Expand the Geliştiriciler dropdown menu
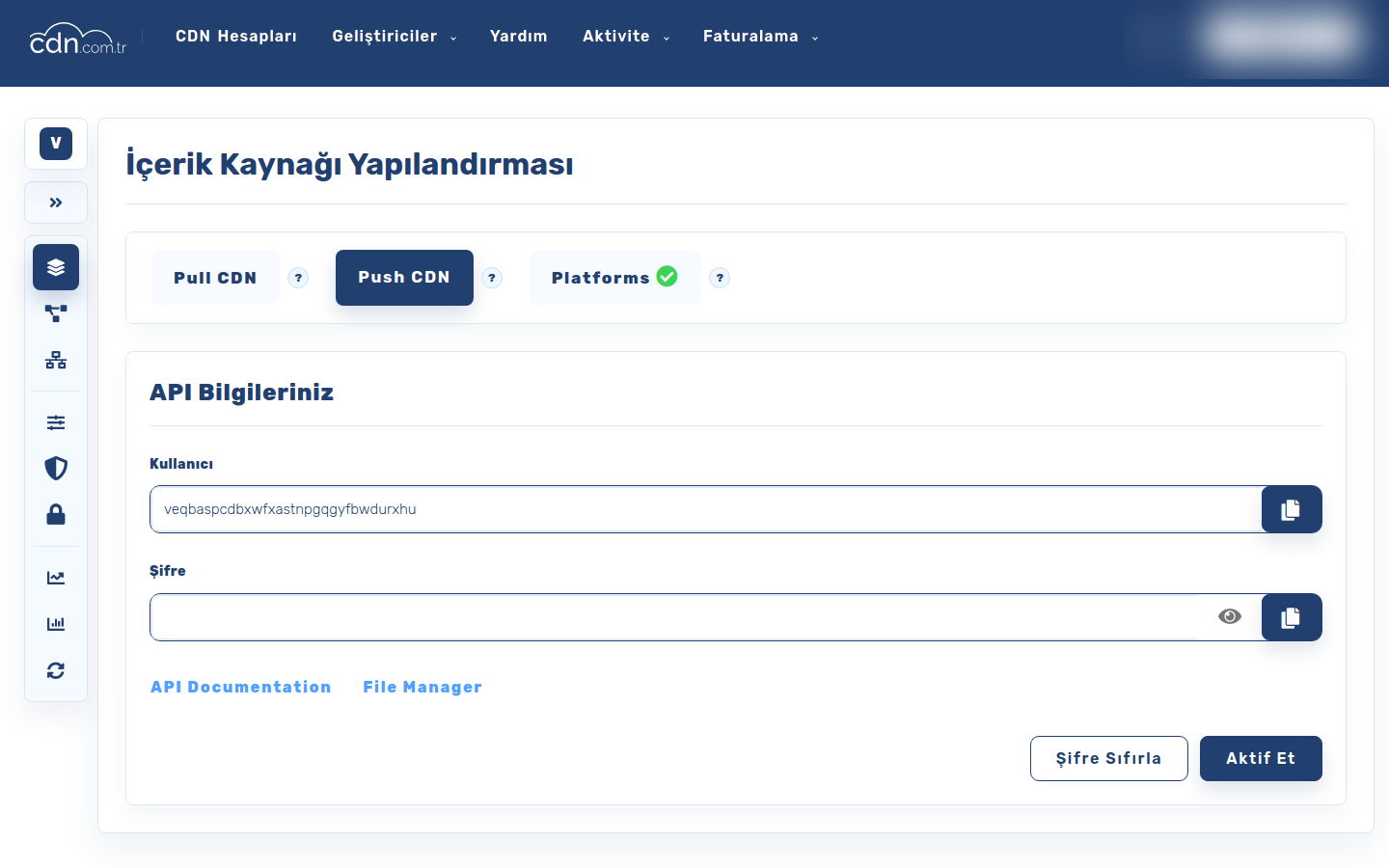This screenshot has width=1389, height=868. pyautogui.click(x=395, y=37)
